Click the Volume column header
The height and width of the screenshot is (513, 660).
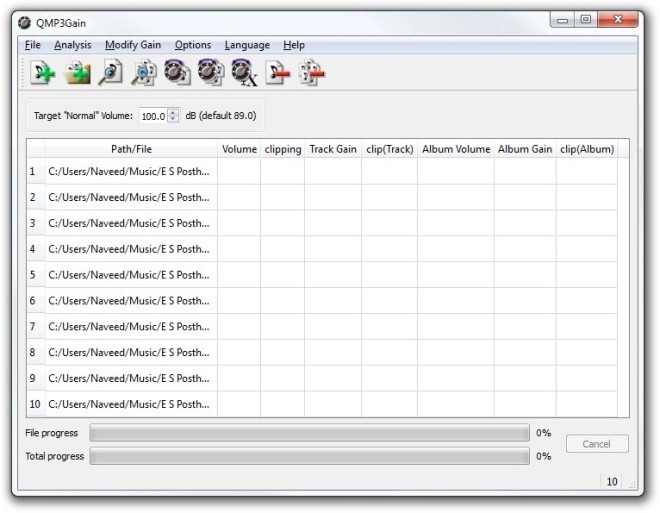(x=239, y=149)
